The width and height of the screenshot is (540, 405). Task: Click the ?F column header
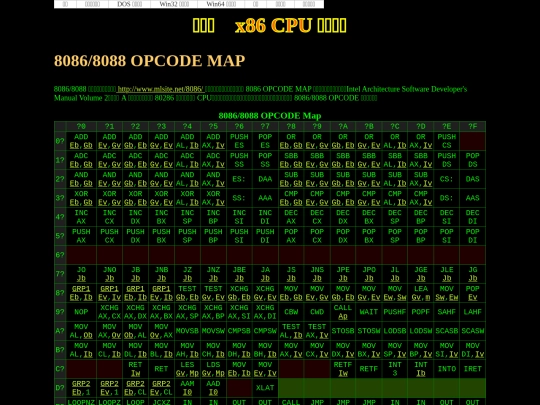tap(472, 126)
